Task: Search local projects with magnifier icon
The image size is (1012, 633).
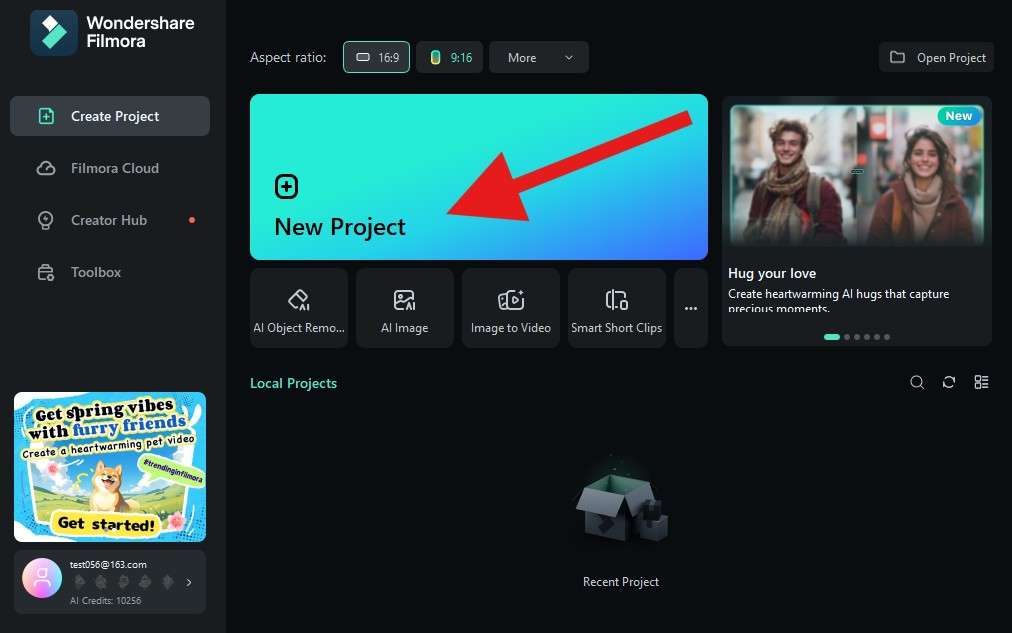Action: point(916,382)
